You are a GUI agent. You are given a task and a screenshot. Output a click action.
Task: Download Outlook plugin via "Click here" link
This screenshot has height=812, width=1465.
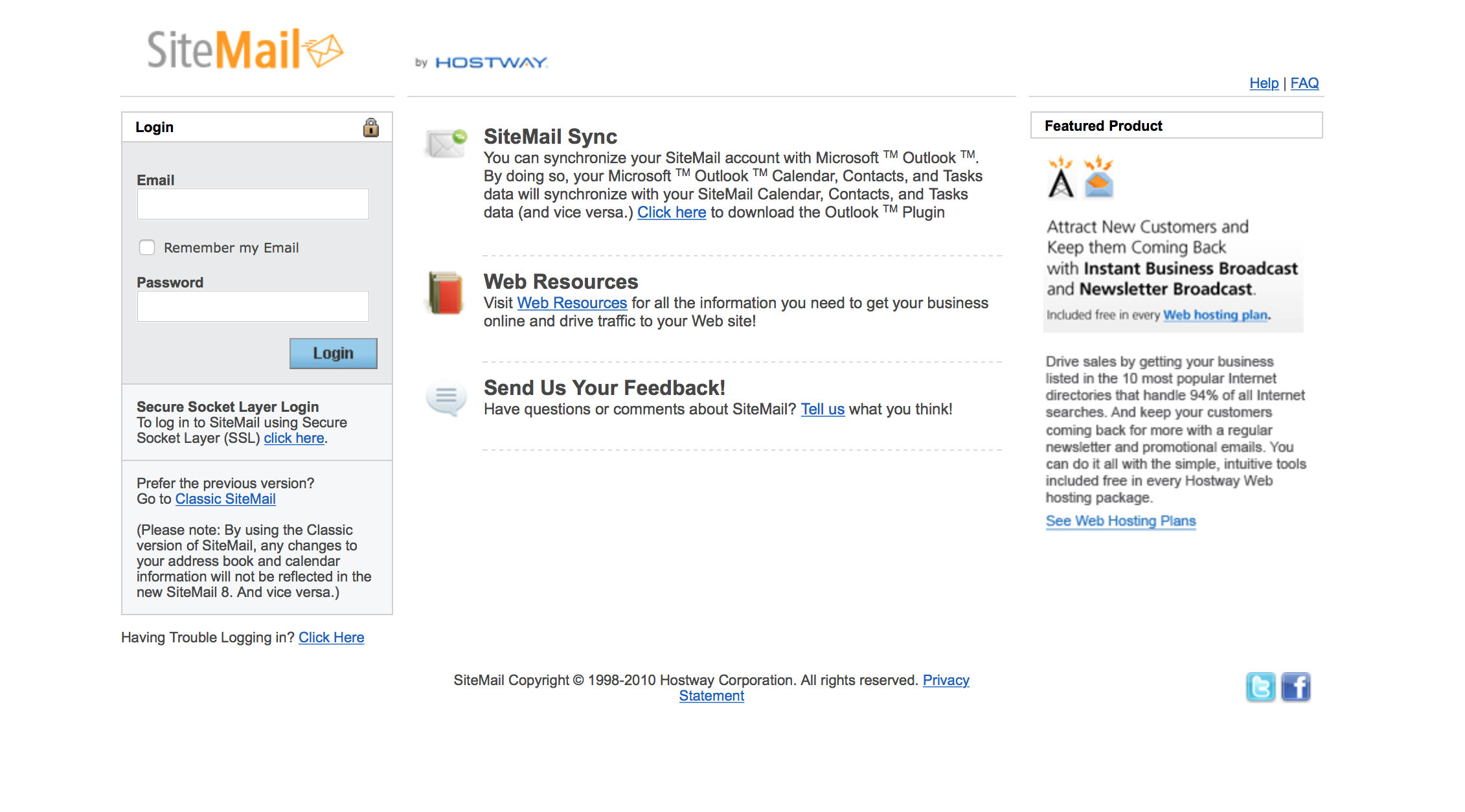coord(671,212)
